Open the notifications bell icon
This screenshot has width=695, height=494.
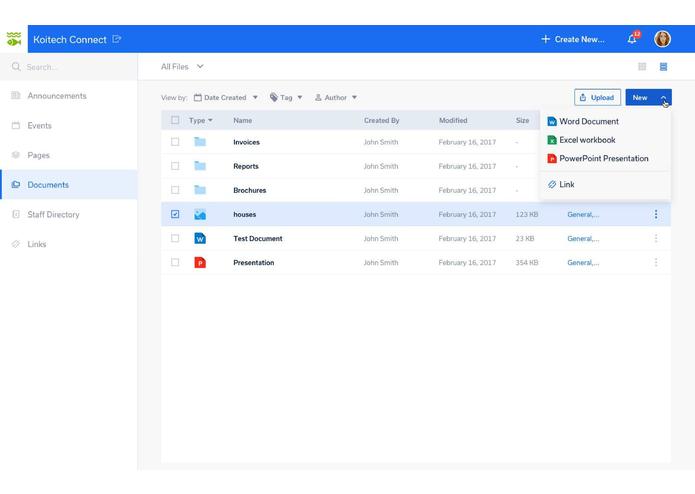tap(632, 39)
